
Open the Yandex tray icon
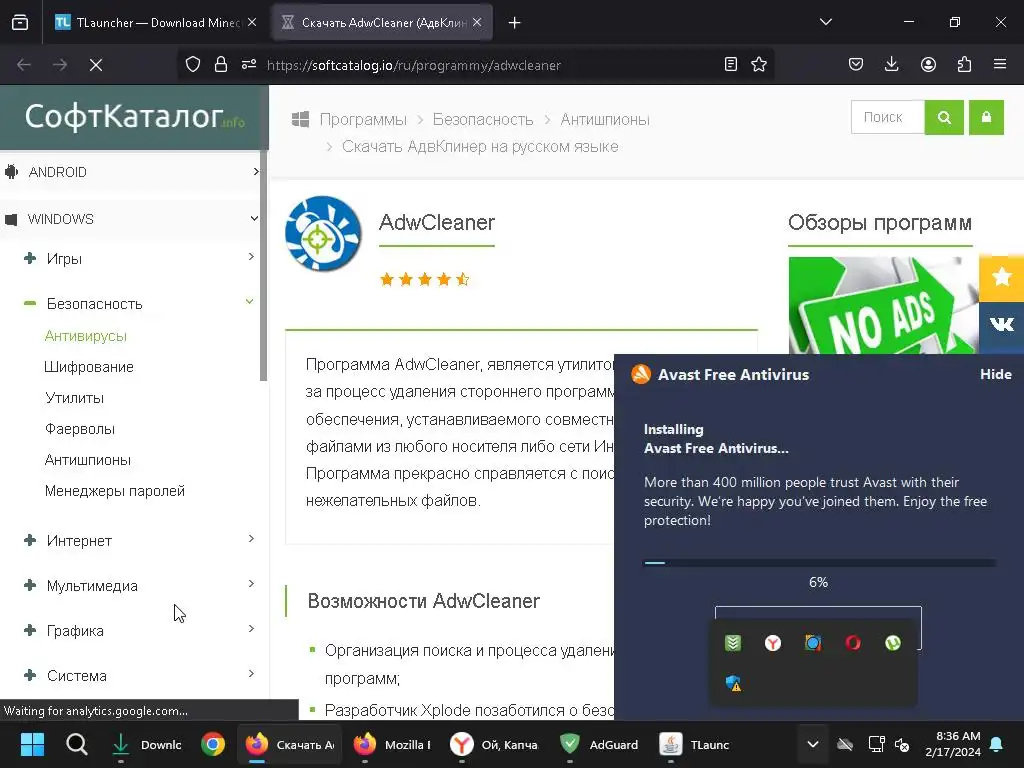(773, 643)
